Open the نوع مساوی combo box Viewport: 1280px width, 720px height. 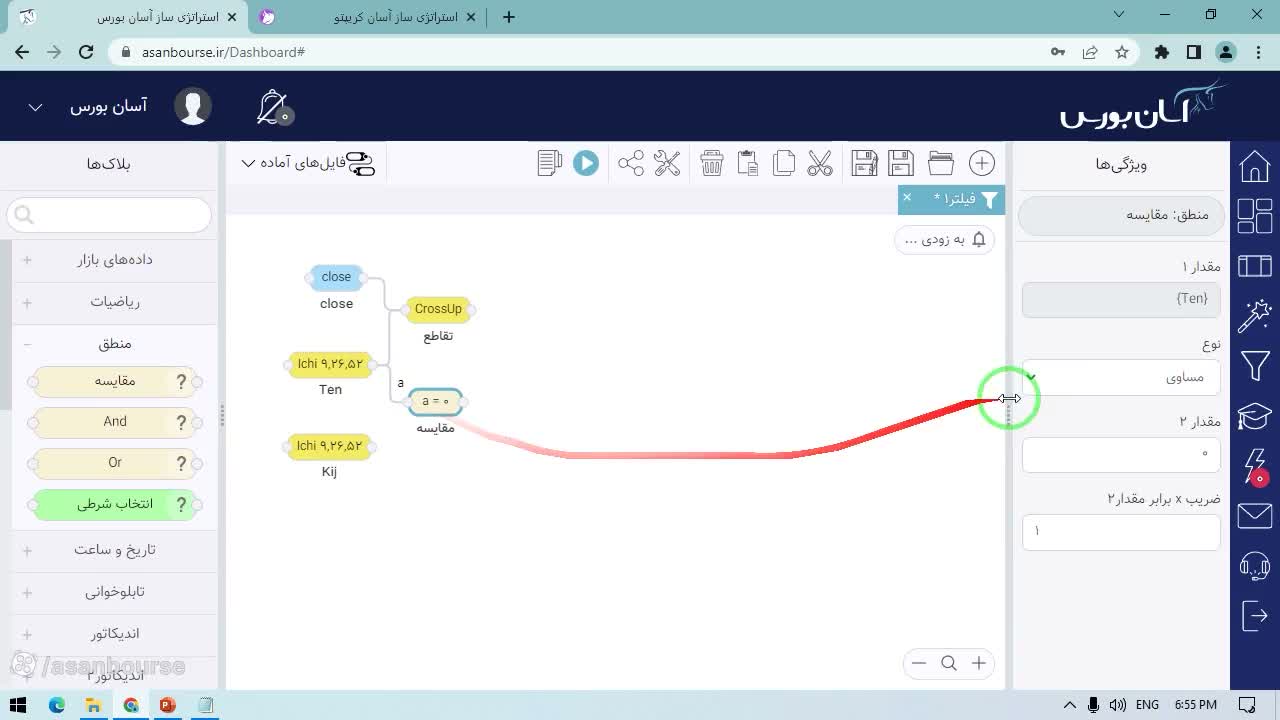pyautogui.click(x=1121, y=377)
